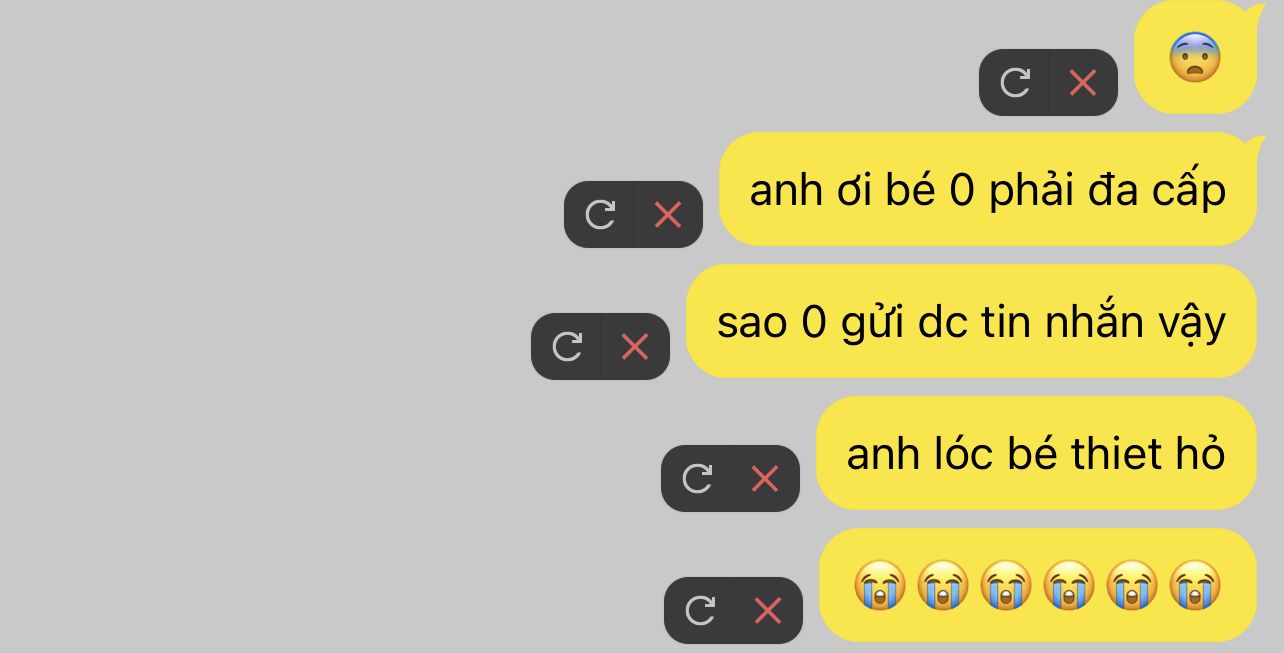The height and width of the screenshot is (653, 1284).
Task: Tap the fearful face emoji itself
Action: (1195, 57)
